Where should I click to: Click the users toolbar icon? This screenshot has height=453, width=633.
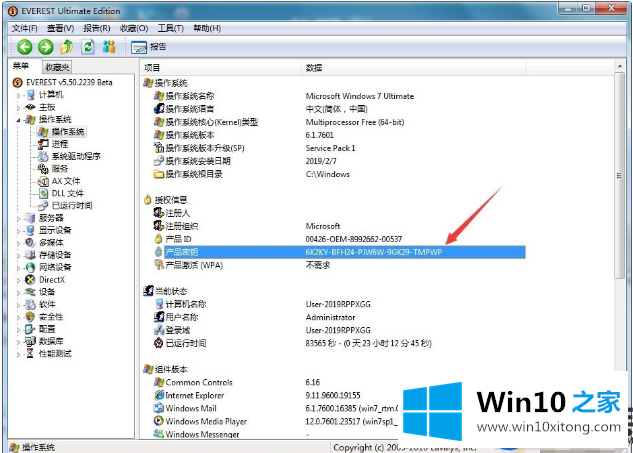(109, 47)
